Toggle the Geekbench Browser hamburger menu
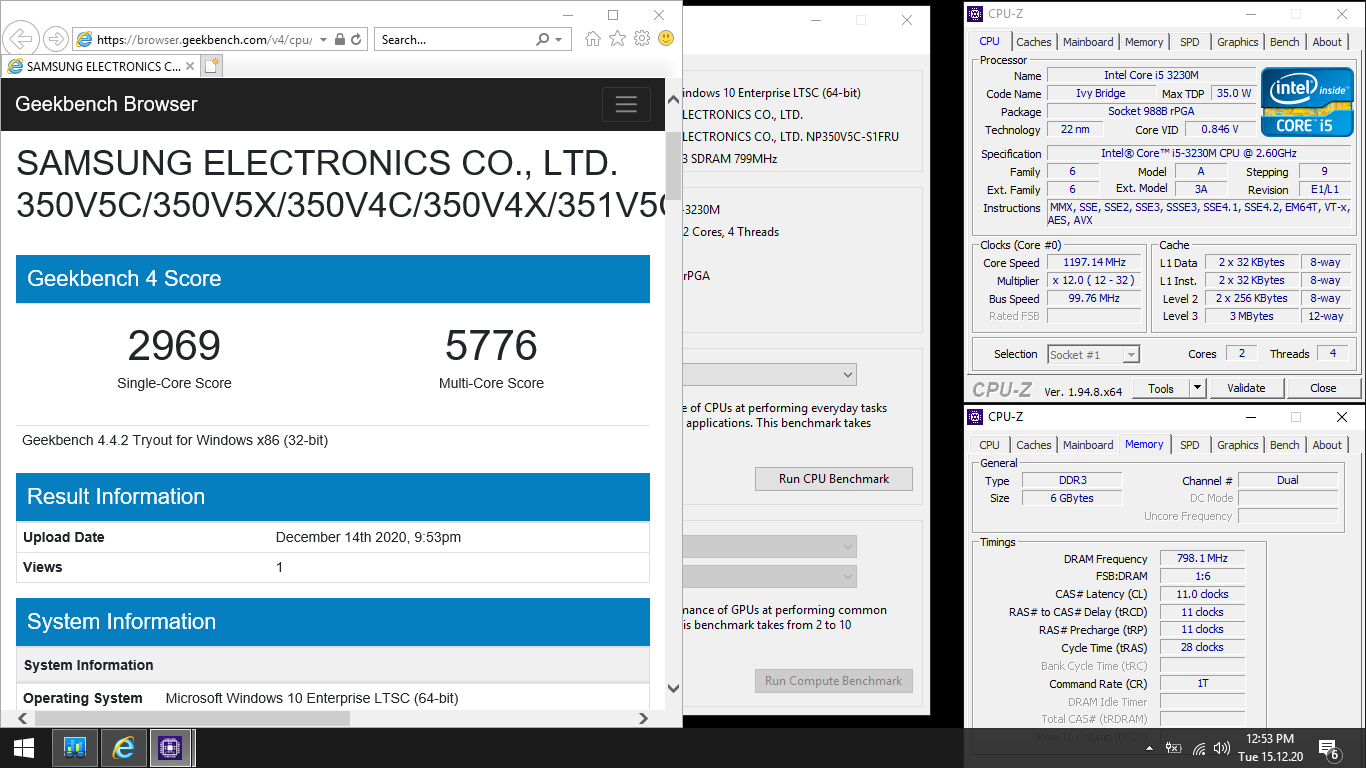Screen dimensions: 1366x768 pyautogui.click(x=626, y=104)
